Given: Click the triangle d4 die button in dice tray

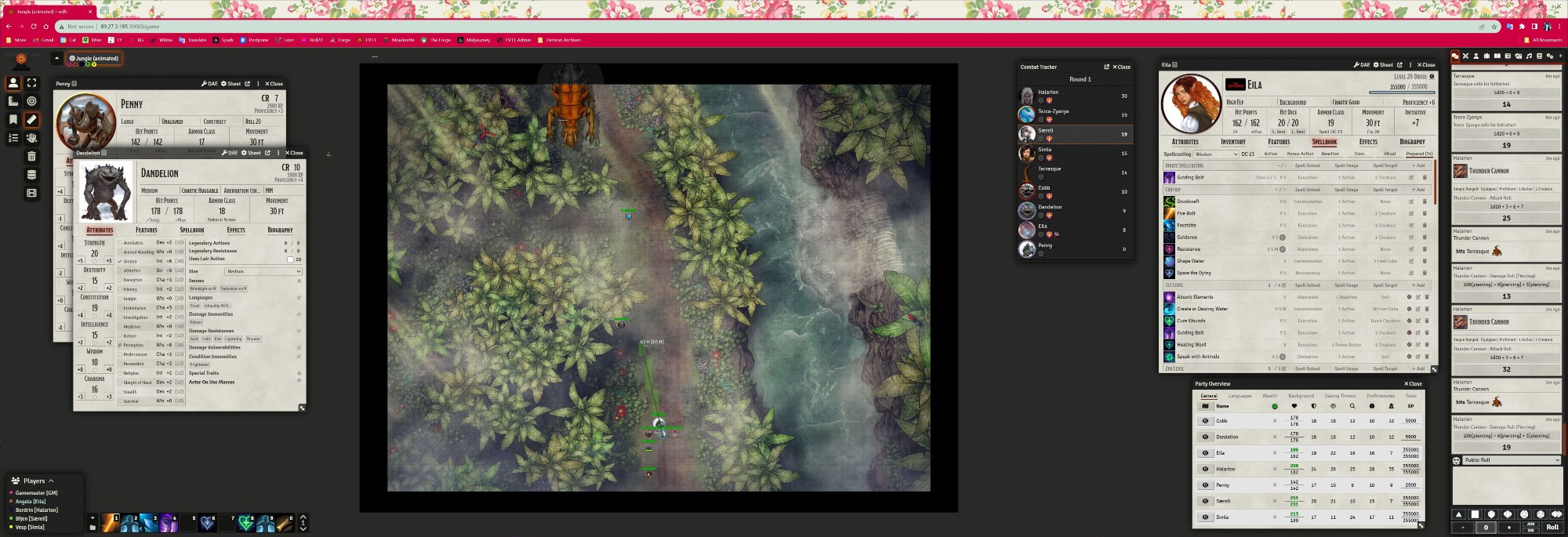Looking at the screenshot, I should (1458, 514).
